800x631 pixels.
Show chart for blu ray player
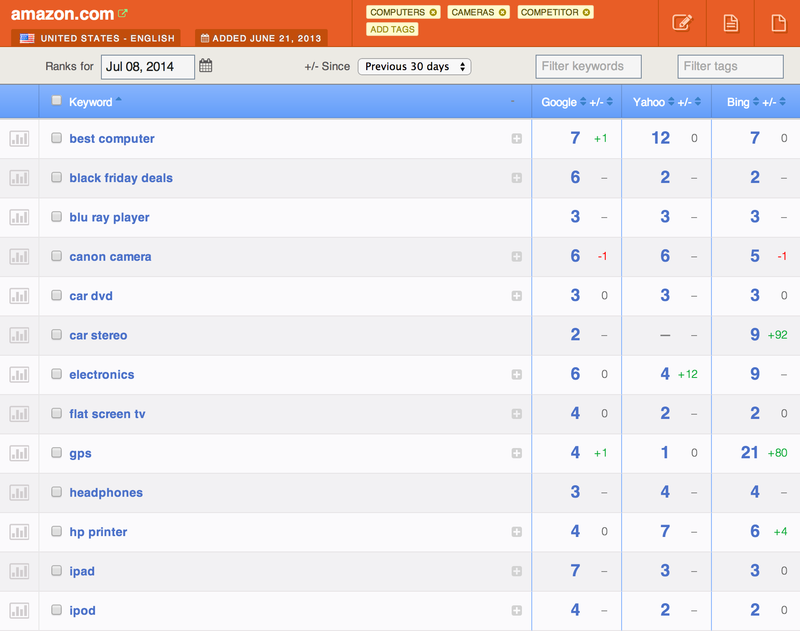[x=19, y=217]
